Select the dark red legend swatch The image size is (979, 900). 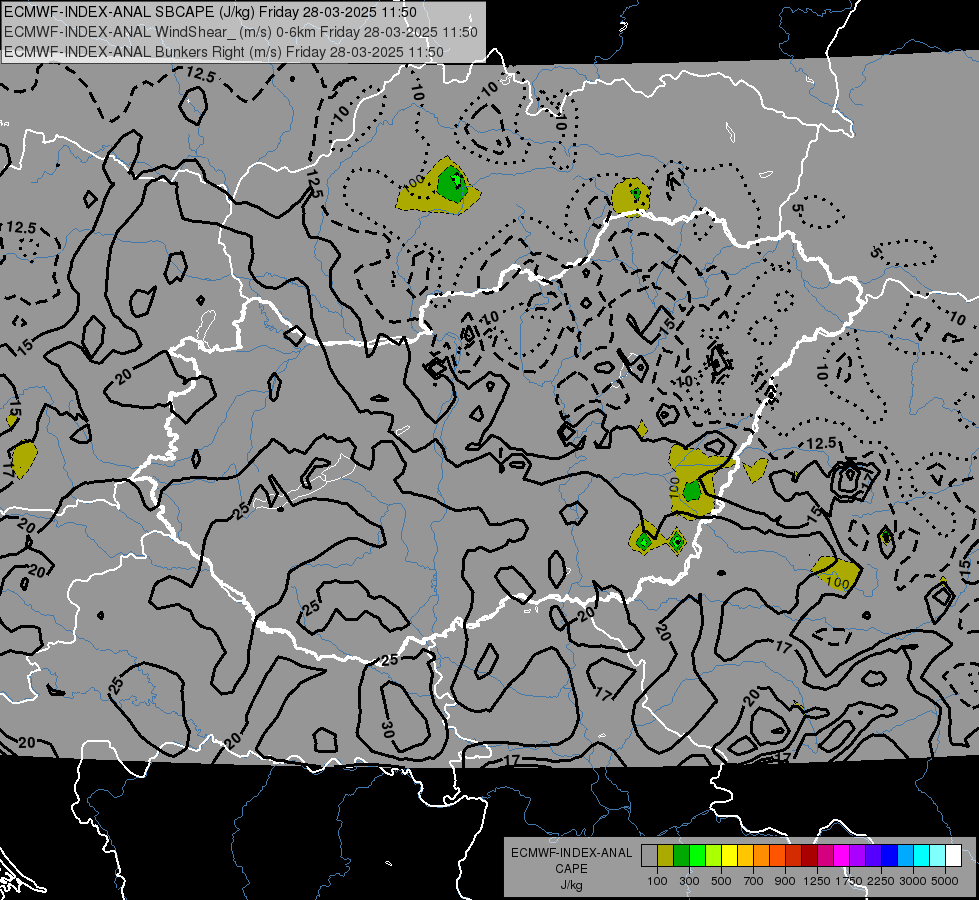point(810,855)
